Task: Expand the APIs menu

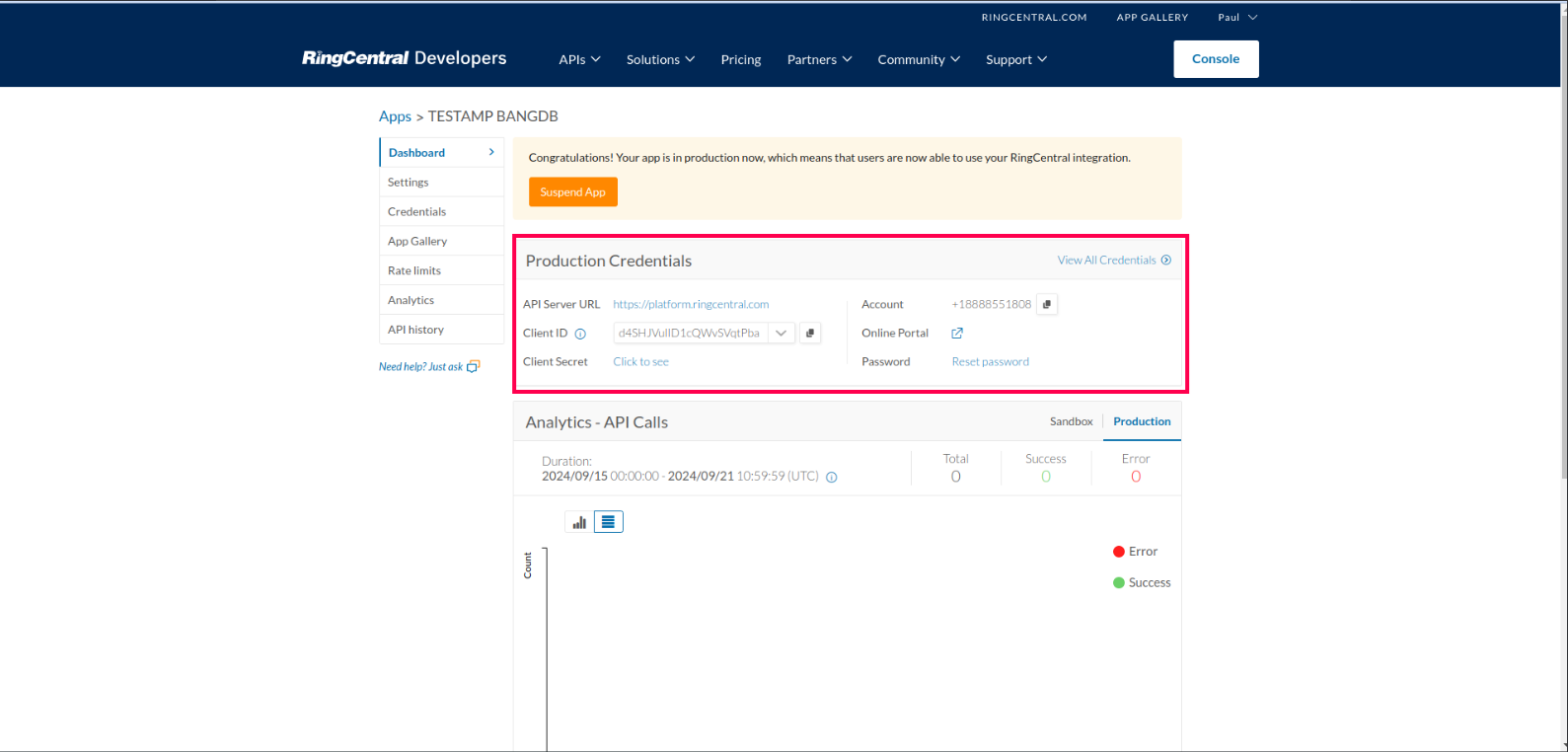Action: click(x=579, y=60)
